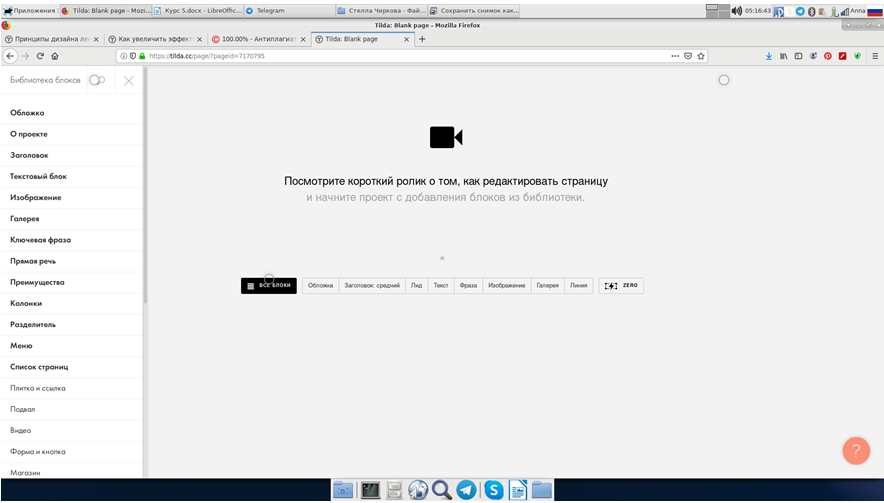Screen dimensions: 884x503
Task: Open the terminal in the dock
Action: [x=370, y=490]
